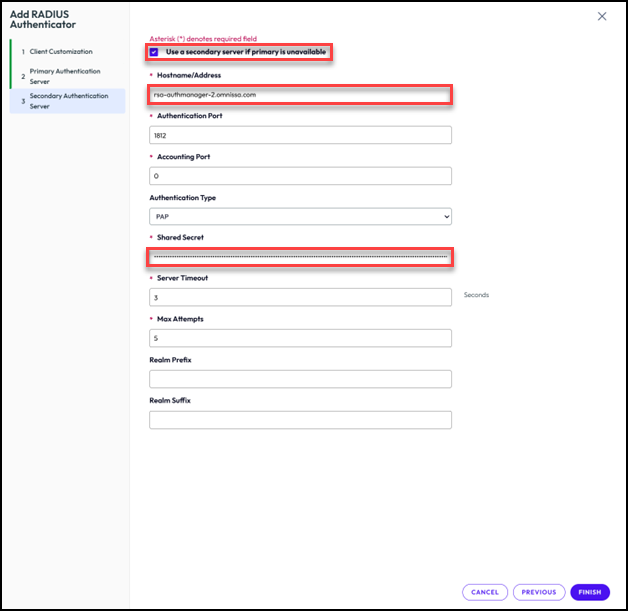Viewport: 628px width, 611px height.
Task: Click the Realm Suffix text box
Action: [x=300, y=420]
